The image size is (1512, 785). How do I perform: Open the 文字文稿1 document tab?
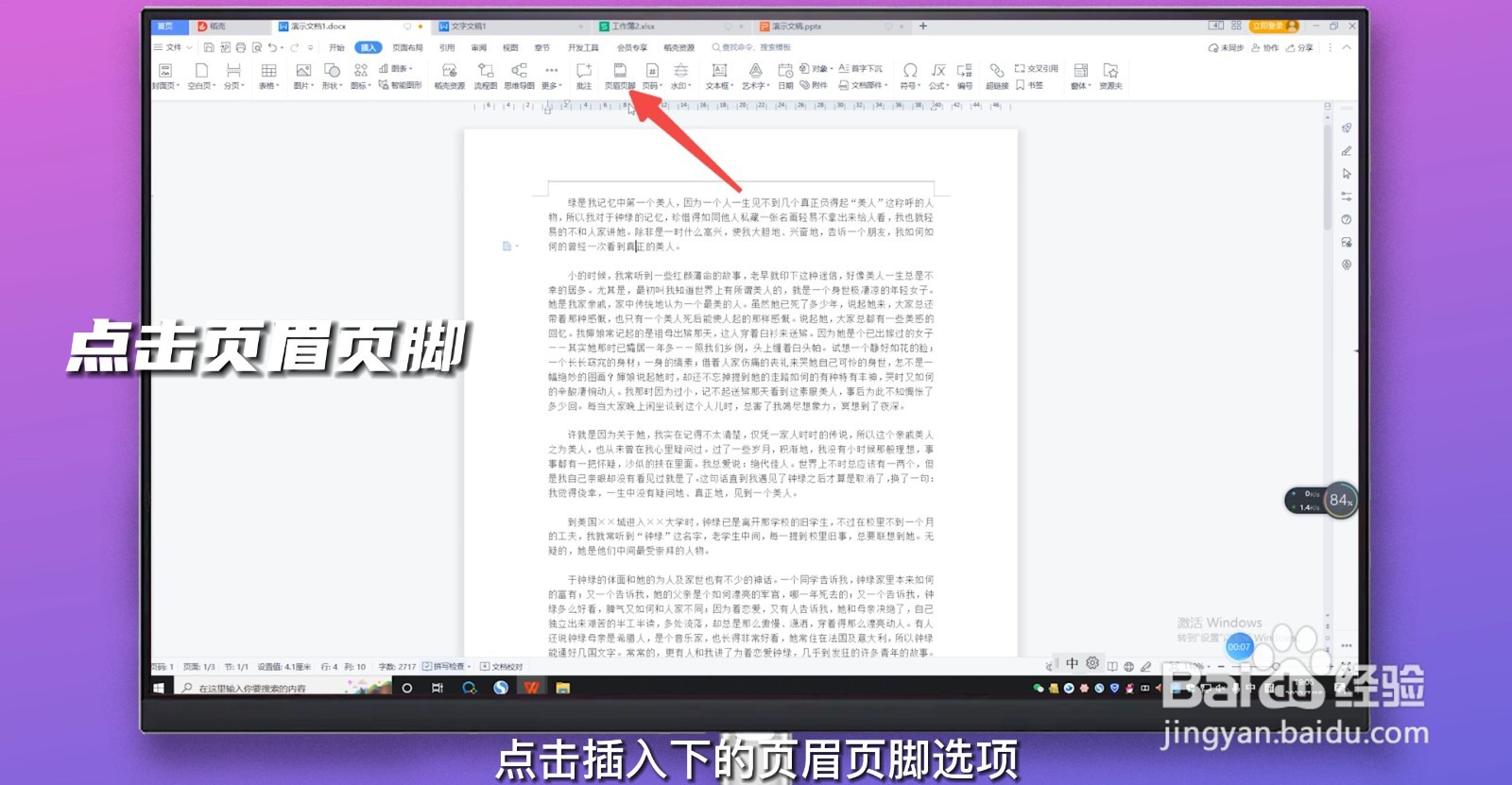point(511,26)
